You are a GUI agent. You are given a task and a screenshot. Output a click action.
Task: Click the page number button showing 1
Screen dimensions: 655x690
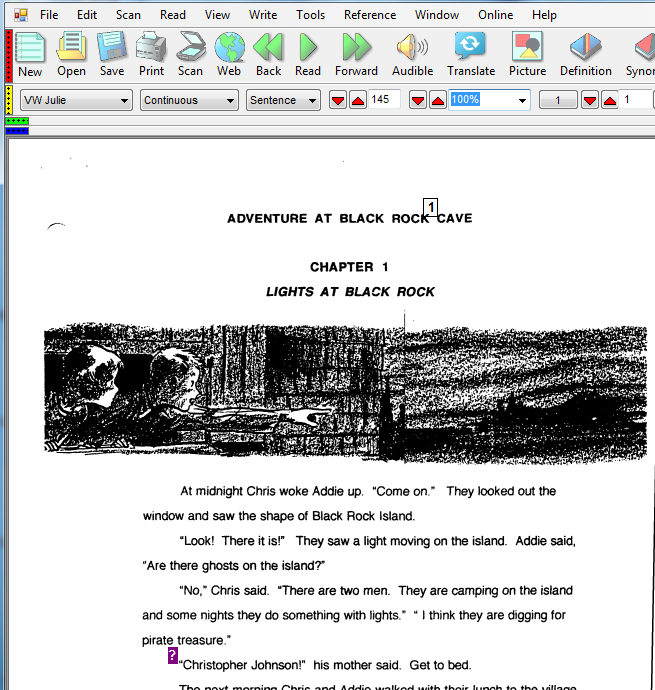pyautogui.click(x=558, y=100)
